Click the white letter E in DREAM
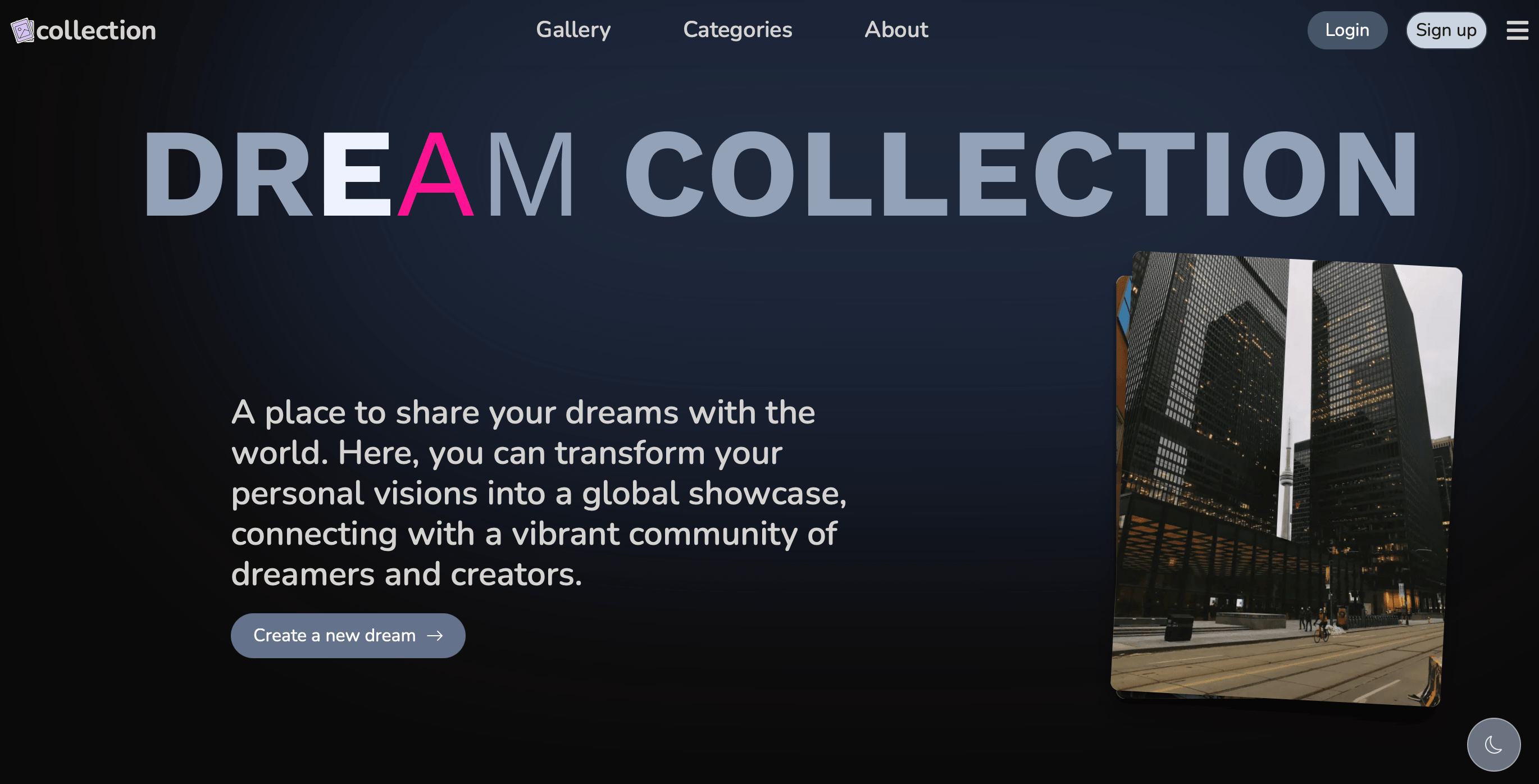1539x784 pixels. click(x=357, y=175)
